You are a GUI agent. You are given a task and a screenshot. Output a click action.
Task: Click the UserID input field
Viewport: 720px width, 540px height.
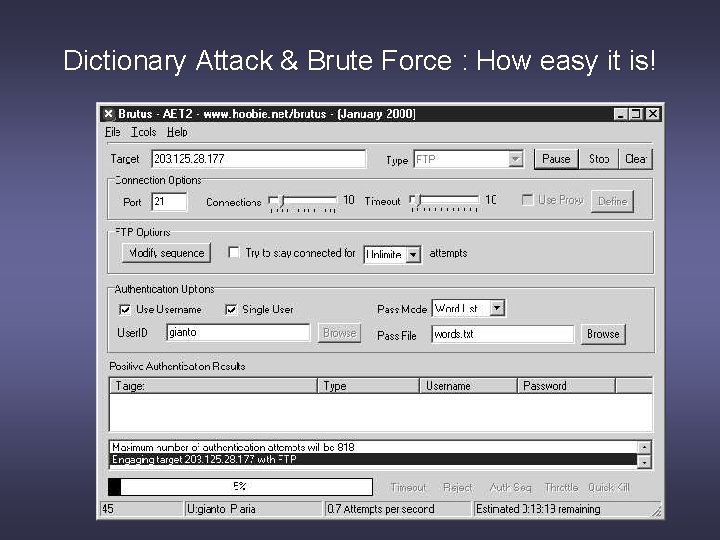[x=238, y=332]
